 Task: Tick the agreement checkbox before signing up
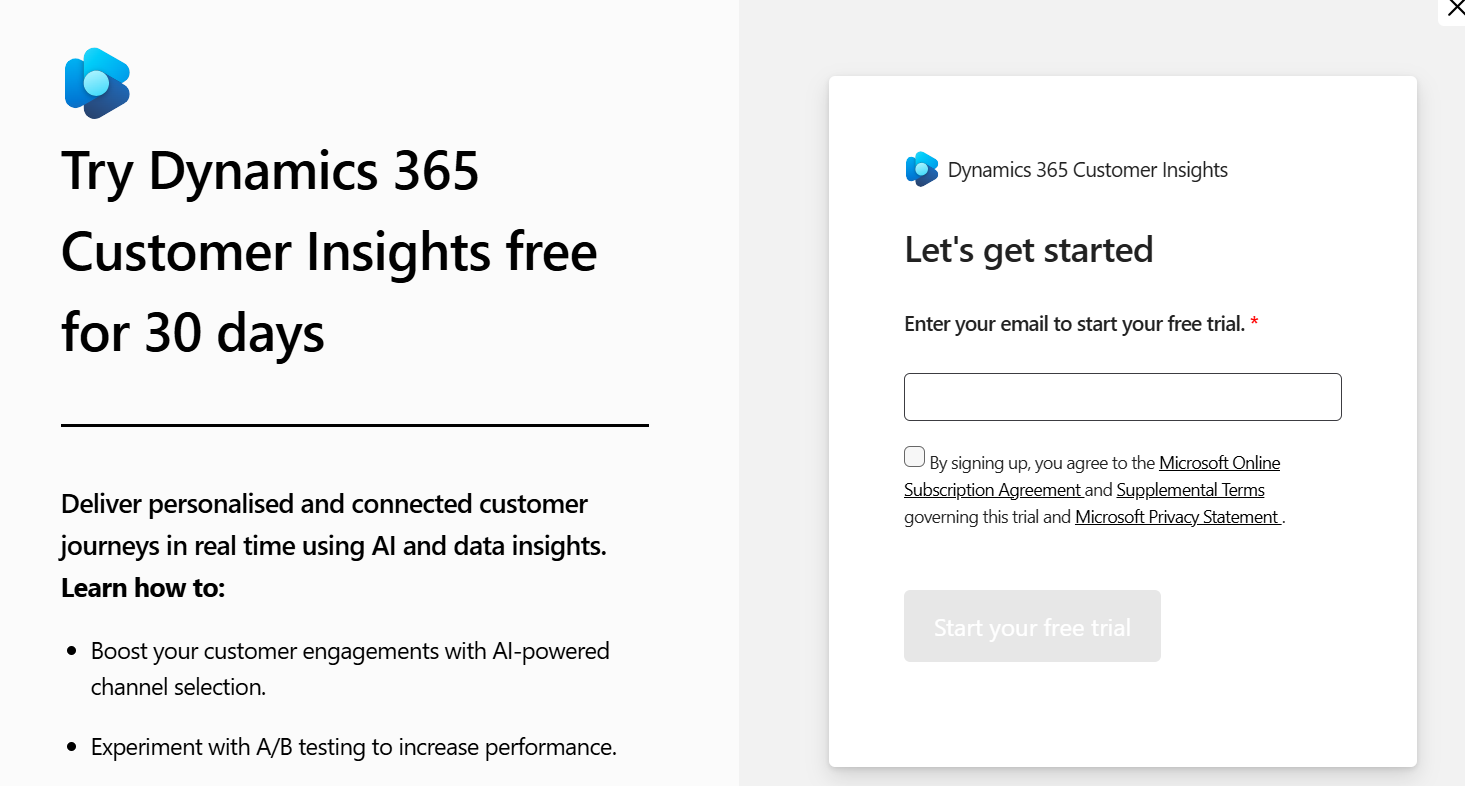coord(914,457)
